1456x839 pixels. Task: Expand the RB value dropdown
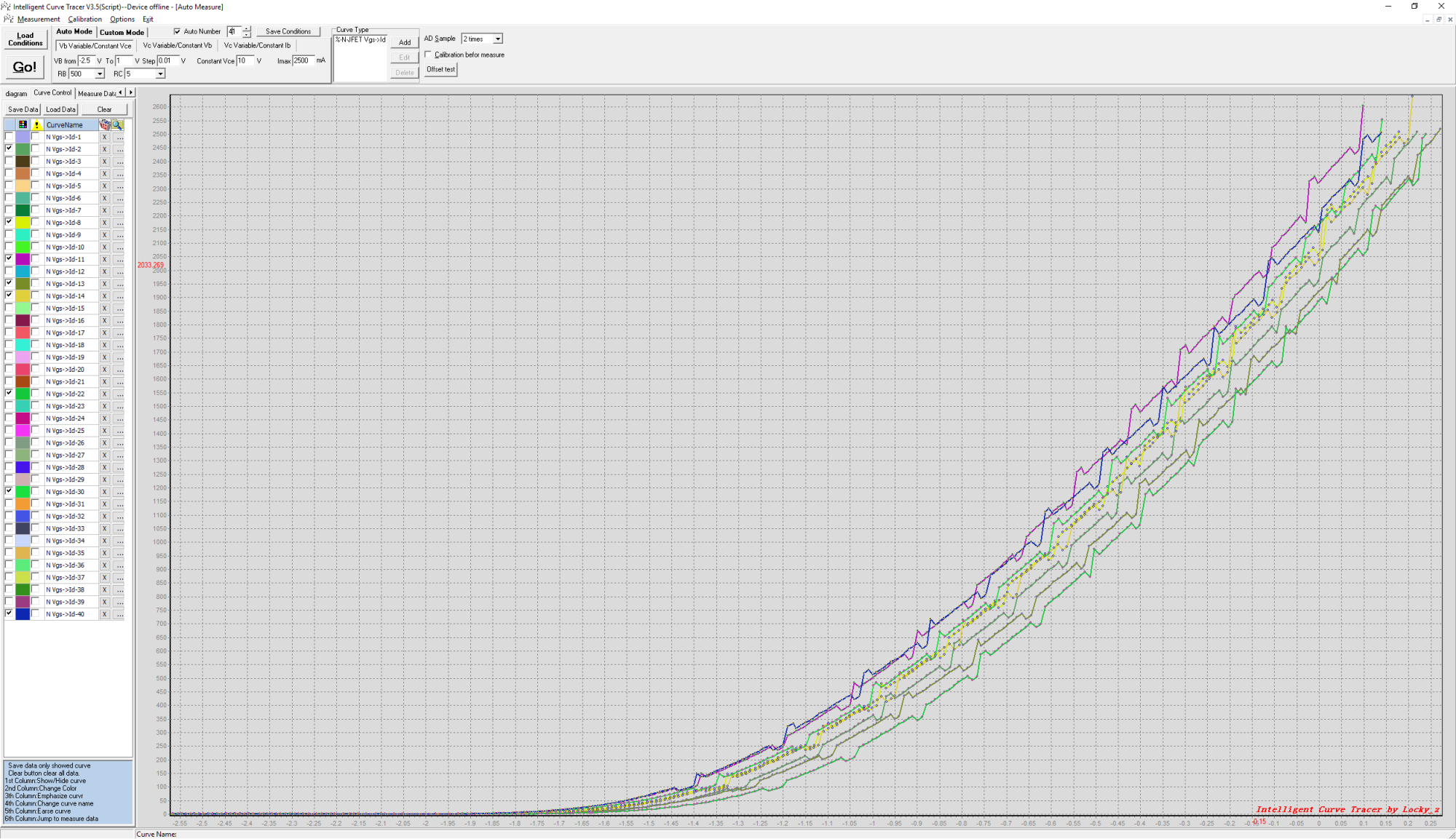point(100,74)
